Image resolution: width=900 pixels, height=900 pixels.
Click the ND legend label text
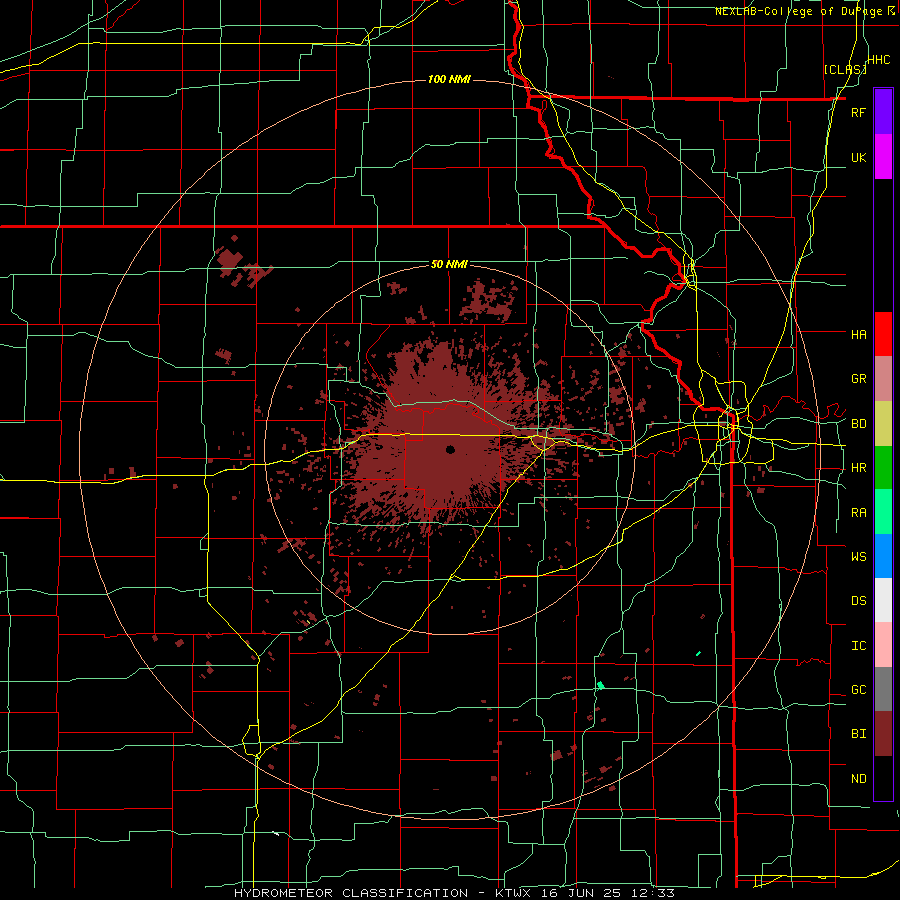click(x=858, y=779)
